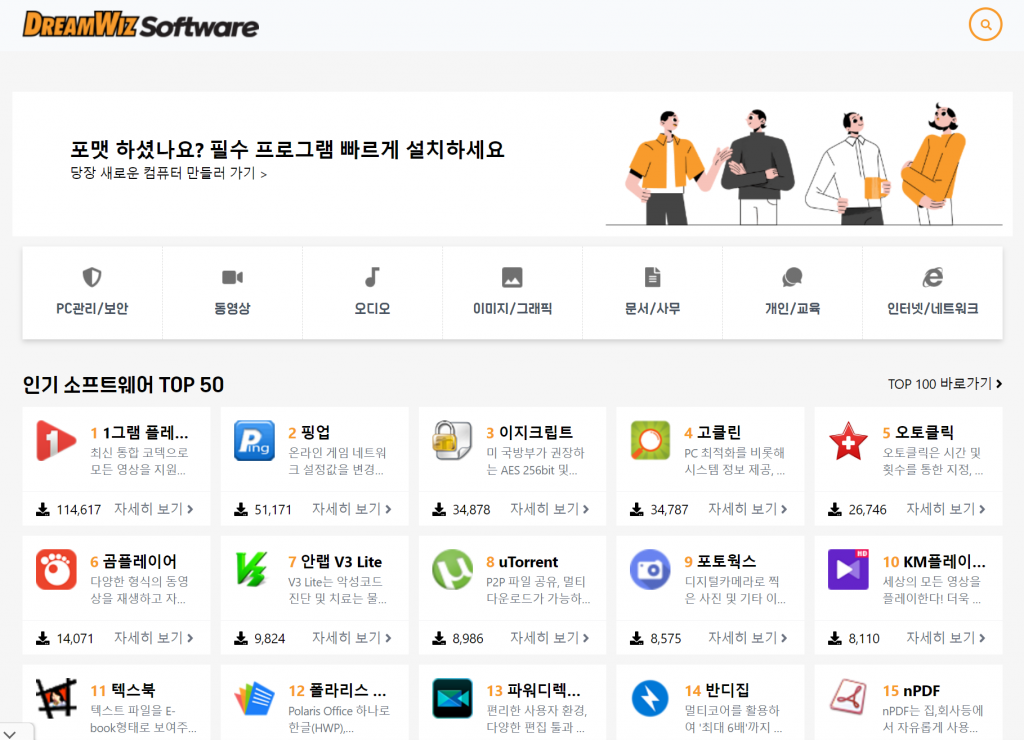1024x740 pixels.
Task: Select the 동영상 category label
Action: pyautogui.click(x=232, y=308)
